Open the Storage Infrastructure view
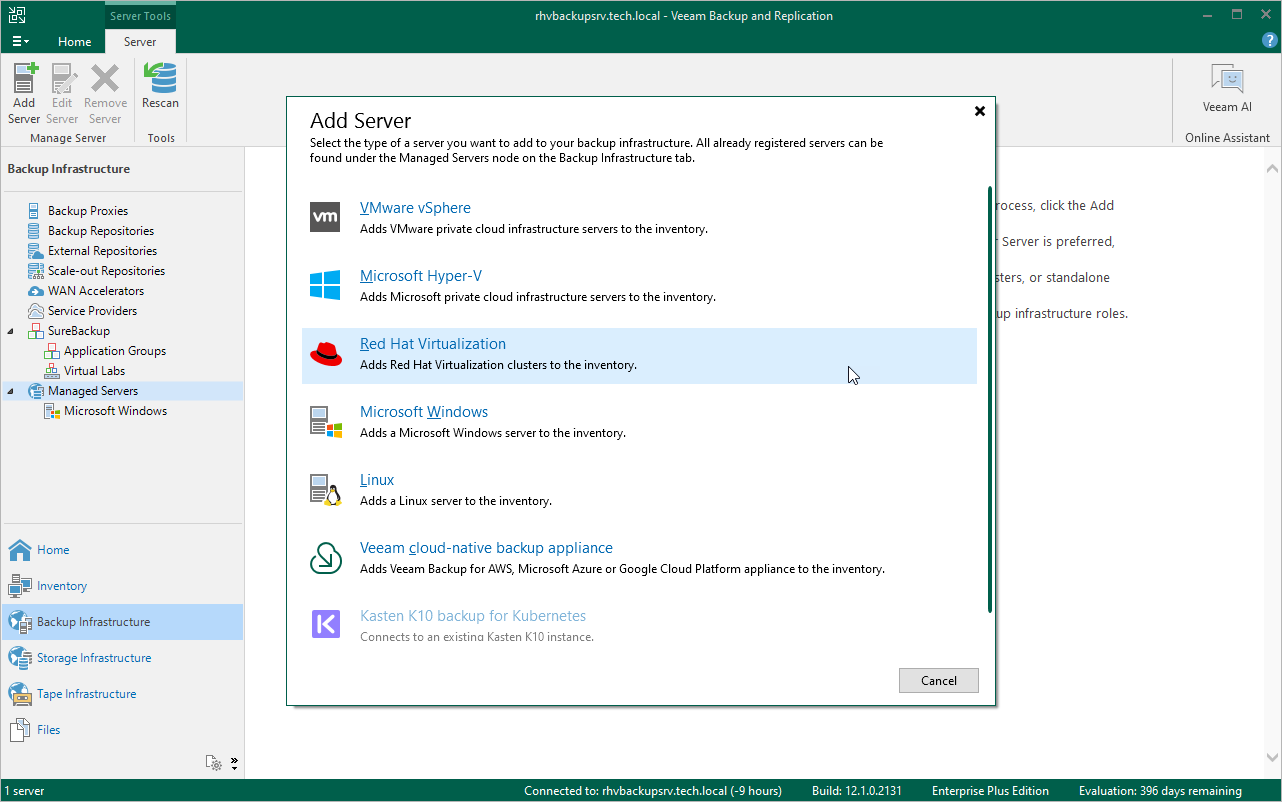Screen dimensions: 1282x802 (94, 658)
